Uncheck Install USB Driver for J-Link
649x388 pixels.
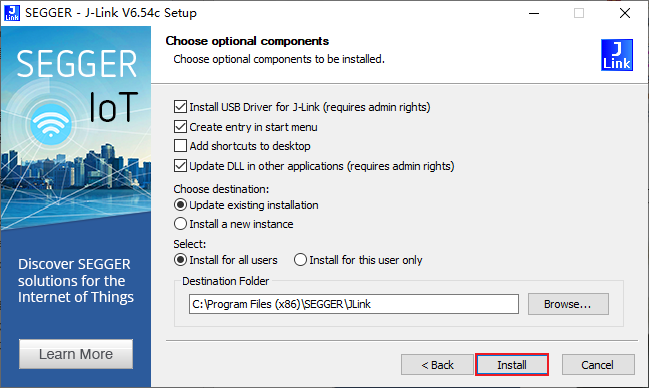click(x=180, y=107)
